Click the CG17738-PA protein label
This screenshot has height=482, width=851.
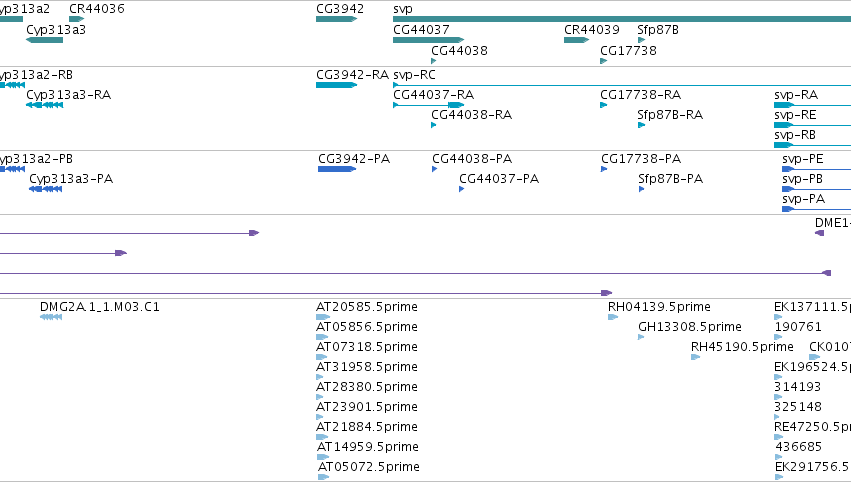(640, 158)
